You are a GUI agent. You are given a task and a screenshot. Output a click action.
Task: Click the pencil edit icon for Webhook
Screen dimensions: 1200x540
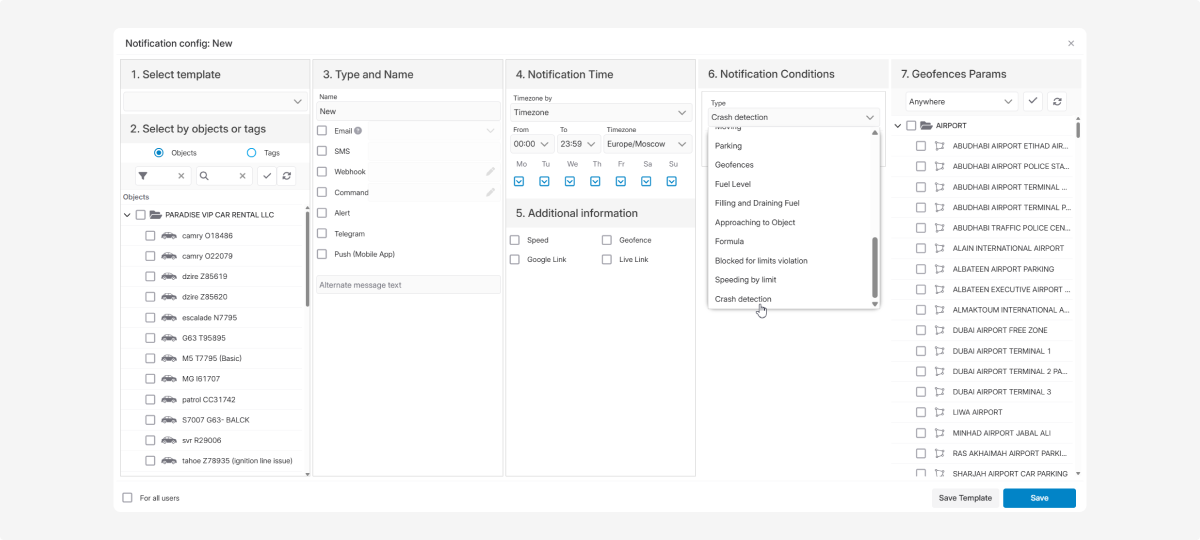[490, 172]
